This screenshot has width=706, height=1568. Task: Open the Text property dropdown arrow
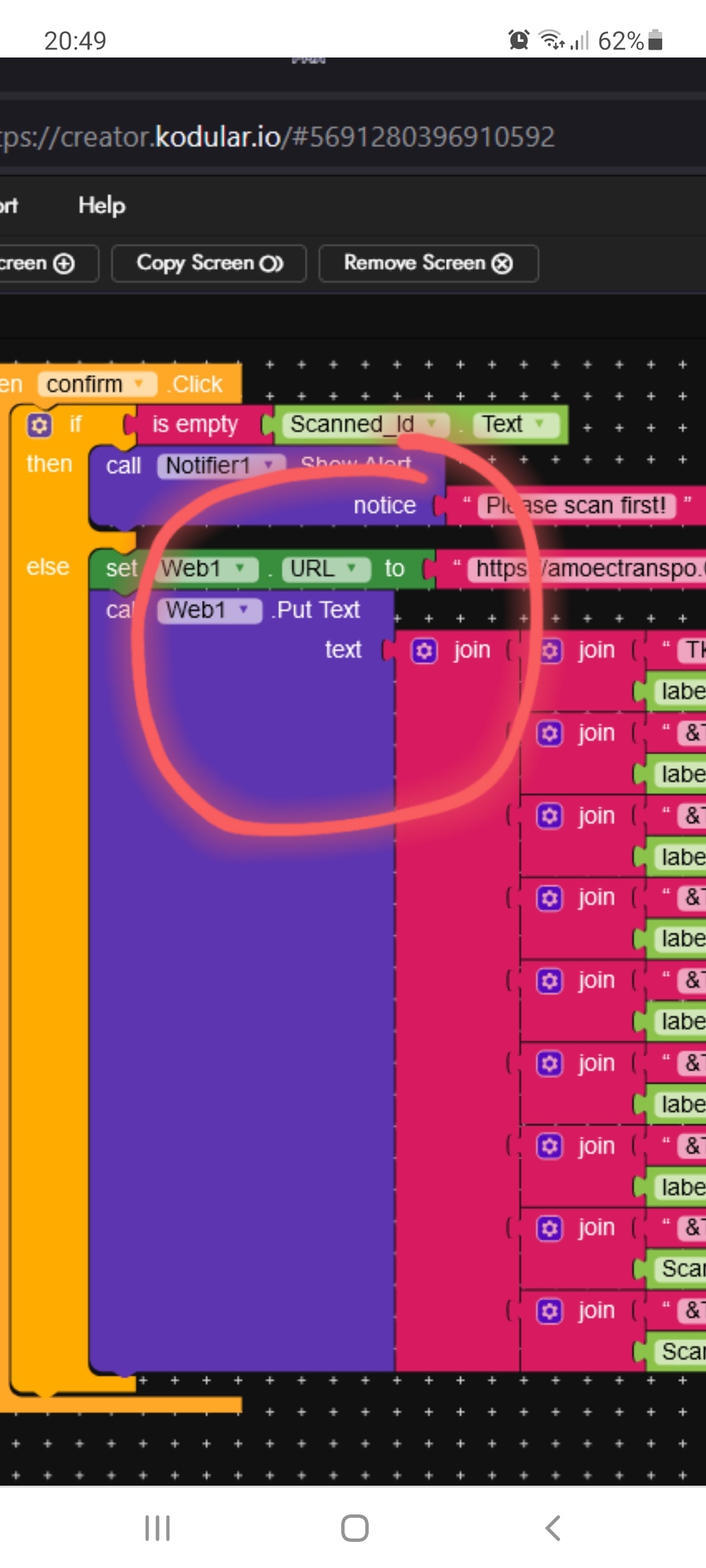(539, 423)
